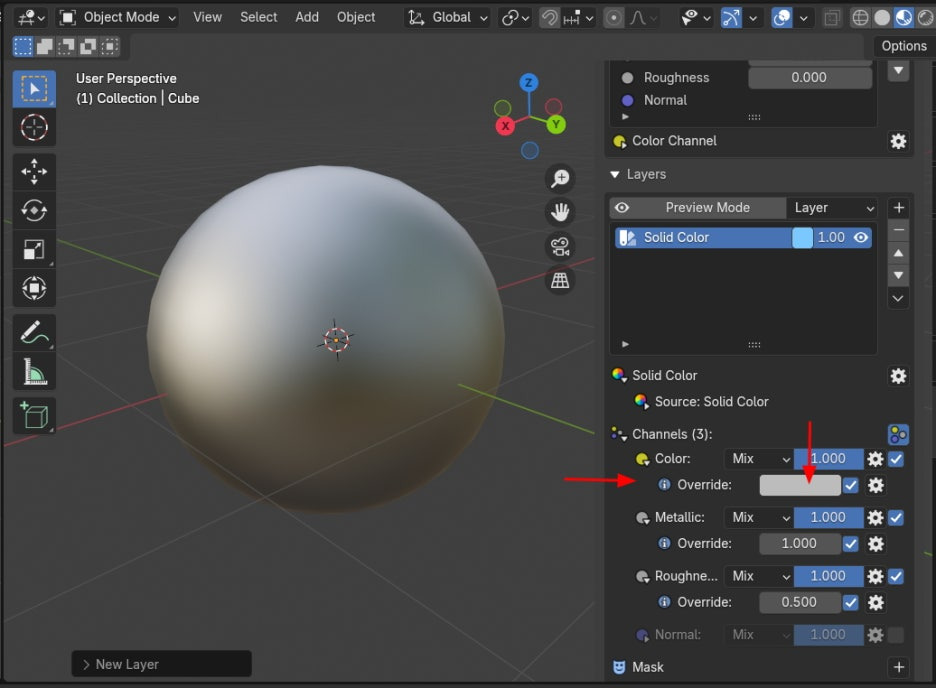Click the Metallic Override 1.000 field
936x688 pixels.
800,544
